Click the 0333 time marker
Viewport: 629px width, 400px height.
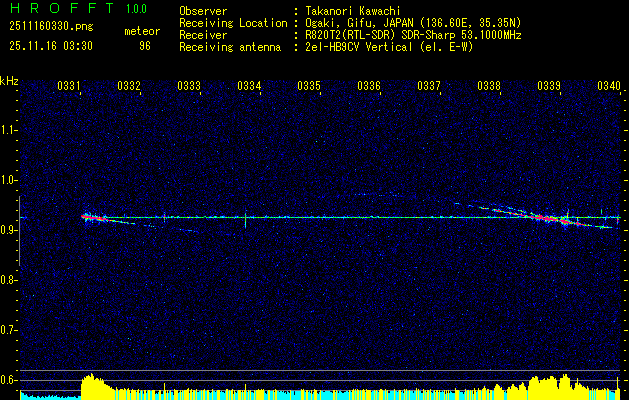pos(189,85)
